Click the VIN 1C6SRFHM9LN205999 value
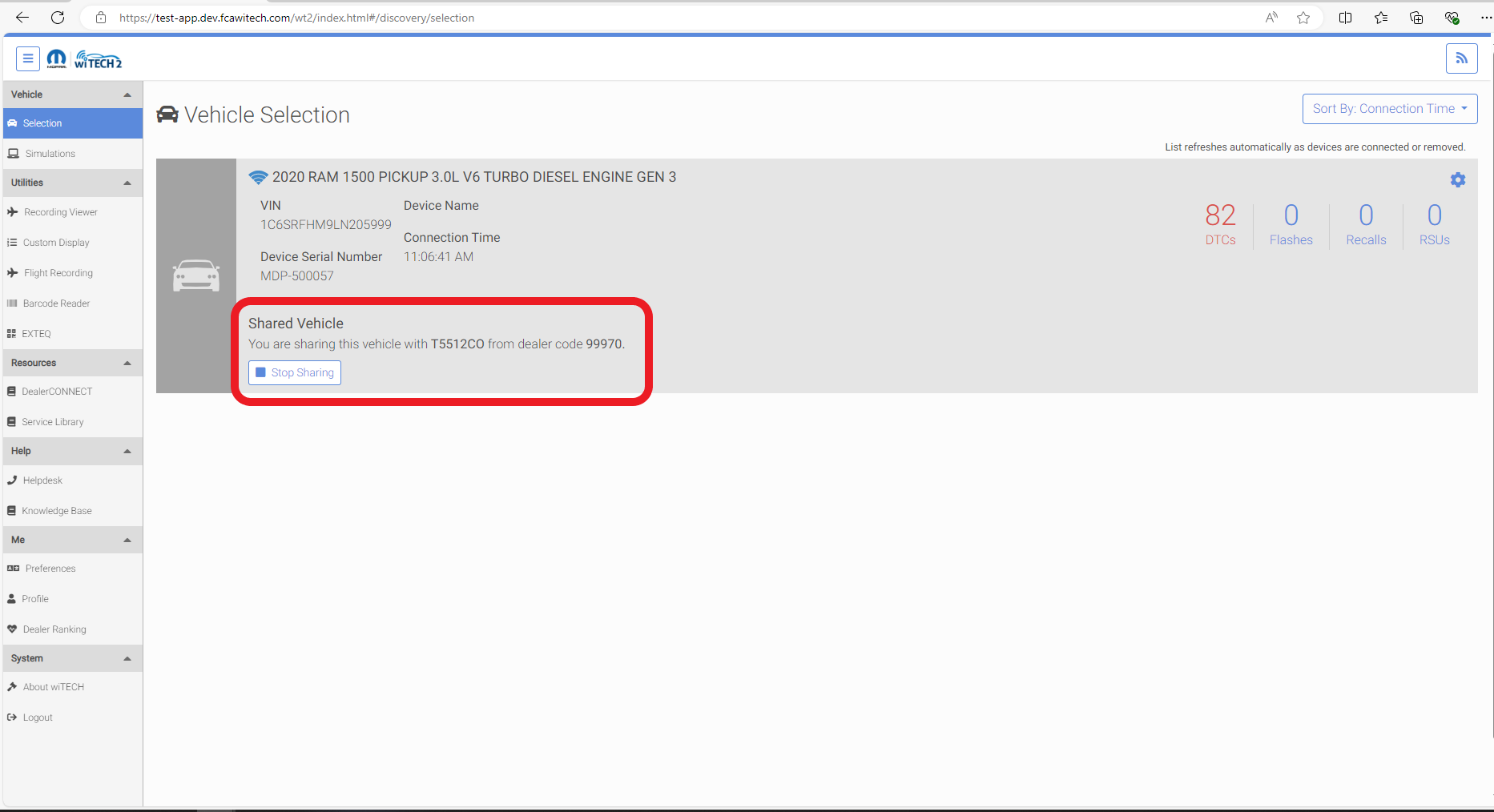Screen dimensions: 1494x812 tap(326, 225)
